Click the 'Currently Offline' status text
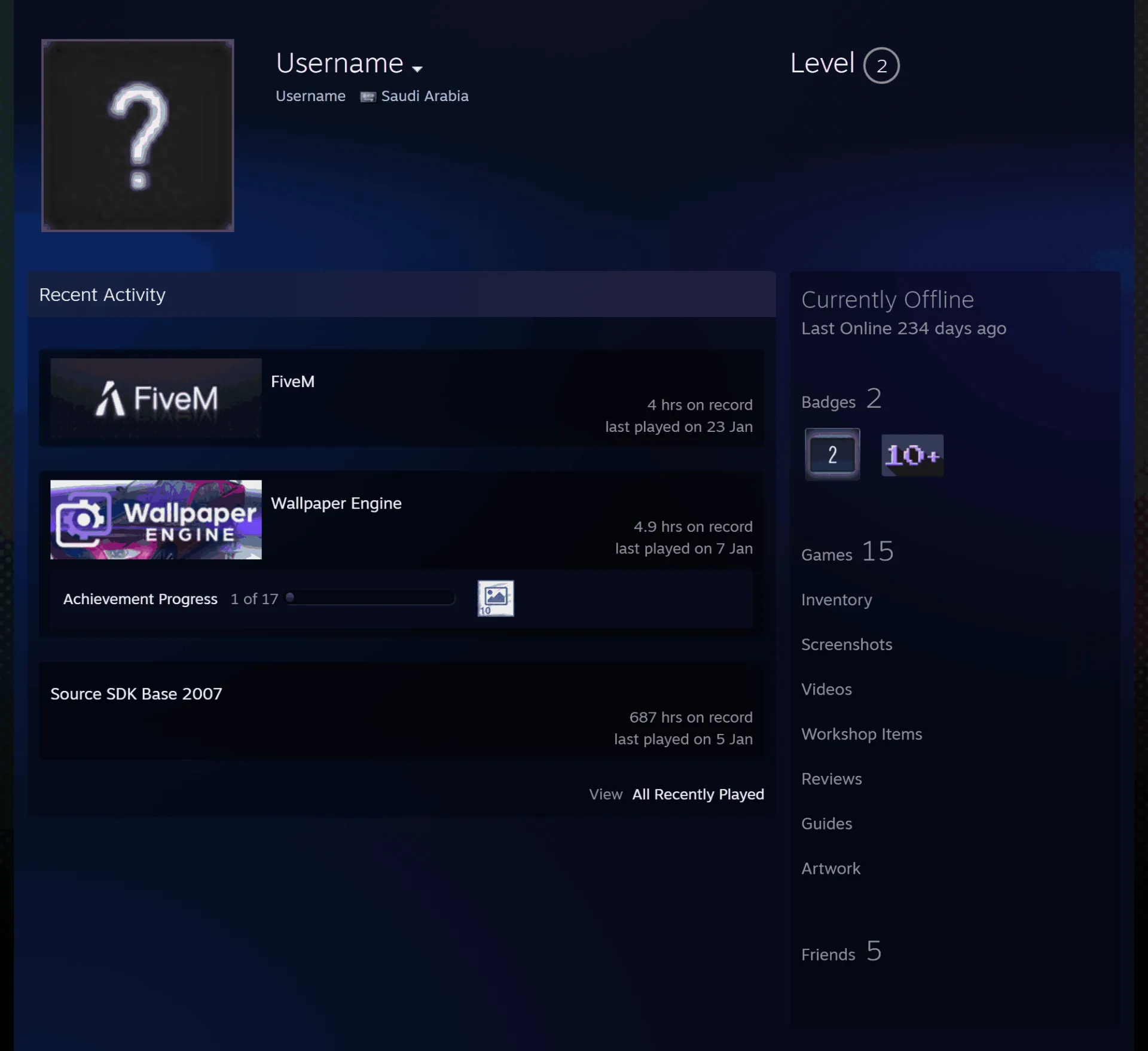This screenshot has width=1148, height=1051. [887, 300]
